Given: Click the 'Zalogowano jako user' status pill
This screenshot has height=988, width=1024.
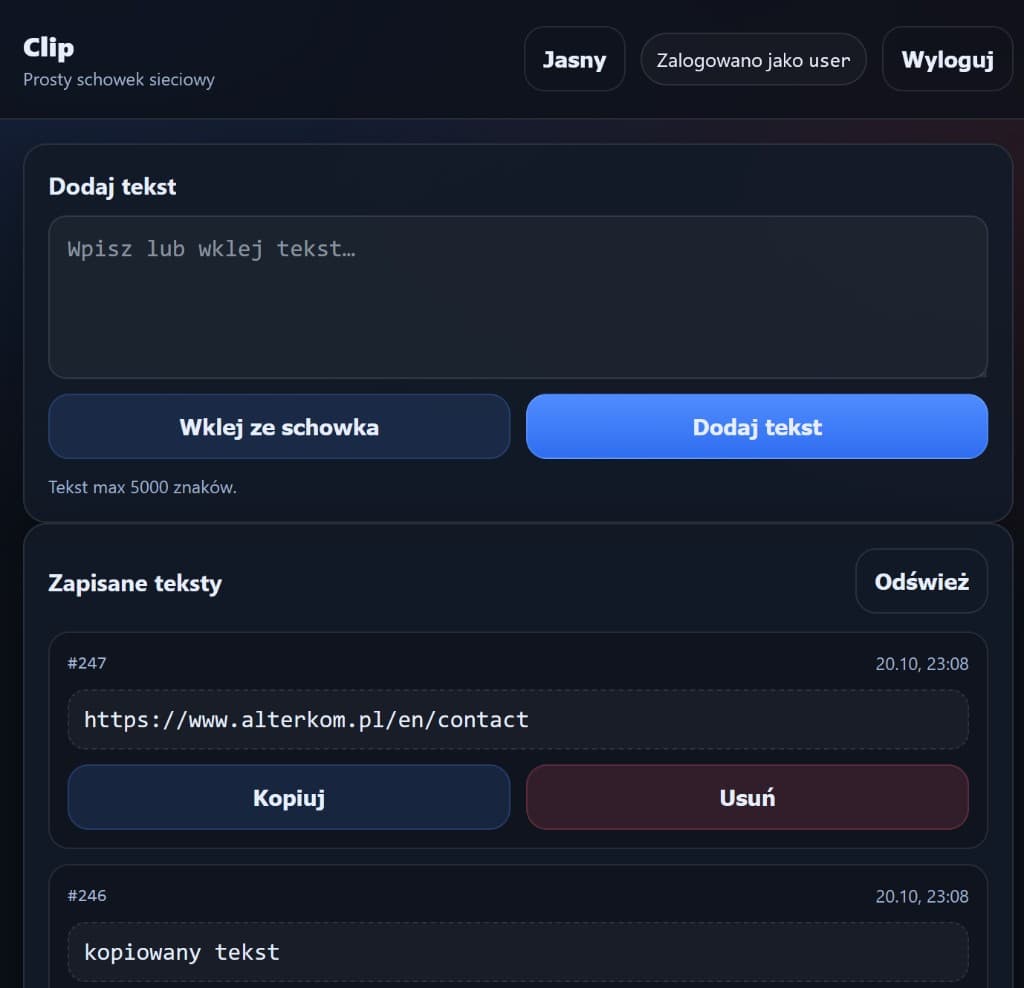Looking at the screenshot, I should click(x=753, y=60).
